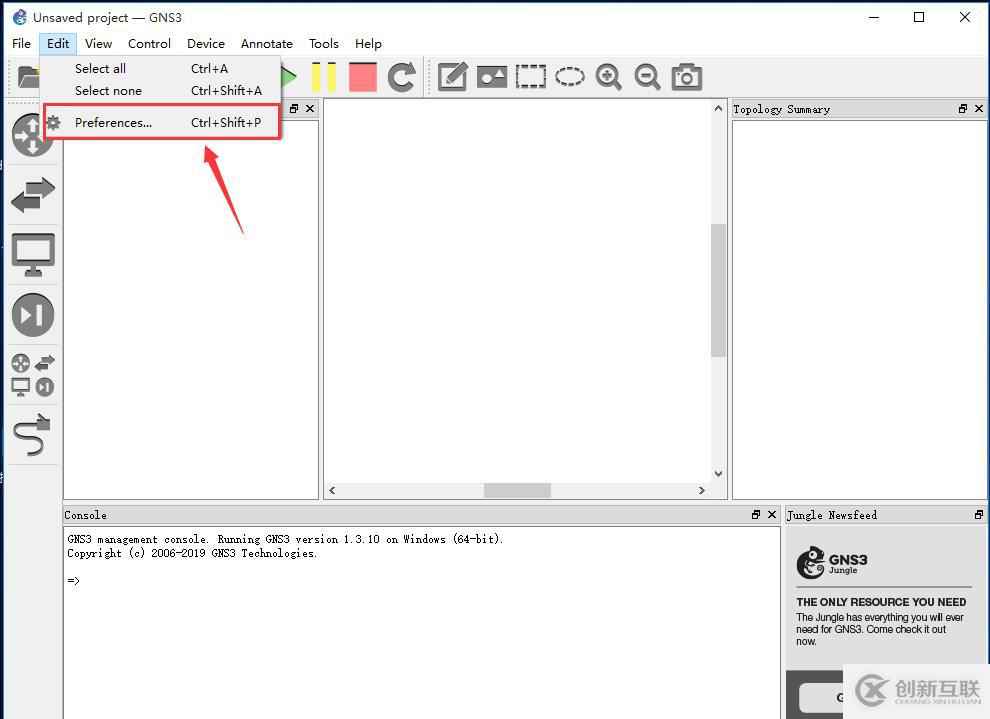Screen dimensions: 990x719
Task: Click the open project folder icon
Action: tap(28, 77)
